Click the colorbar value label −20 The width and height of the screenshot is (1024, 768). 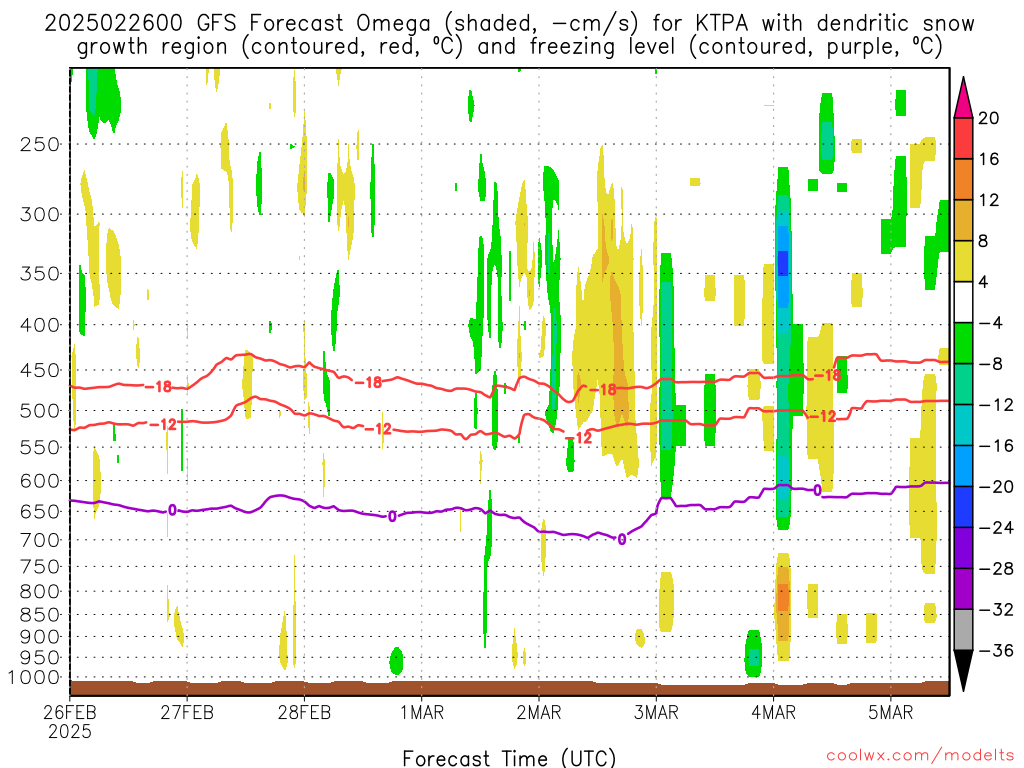coord(997,487)
